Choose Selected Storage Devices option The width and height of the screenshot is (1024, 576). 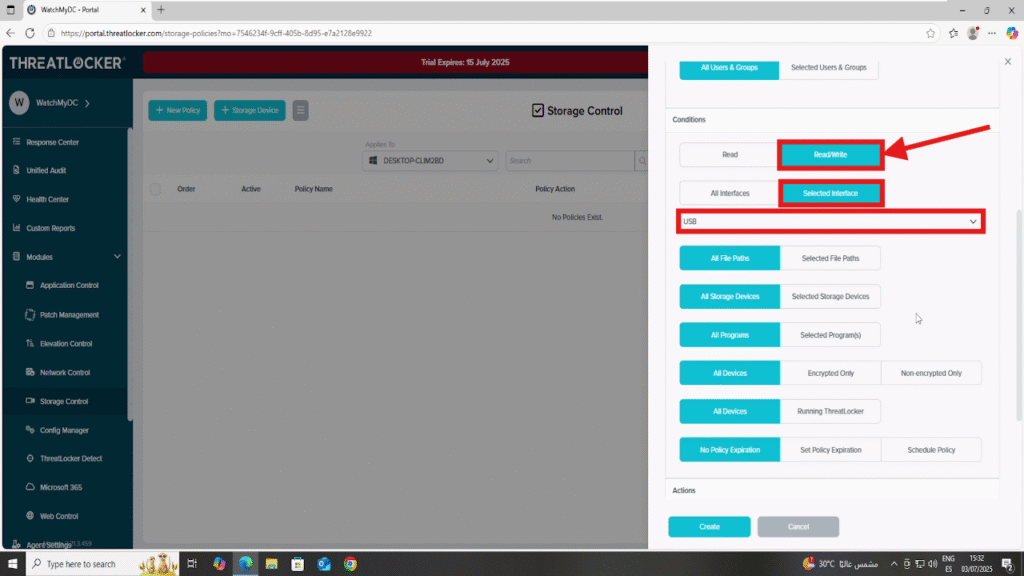click(830, 296)
